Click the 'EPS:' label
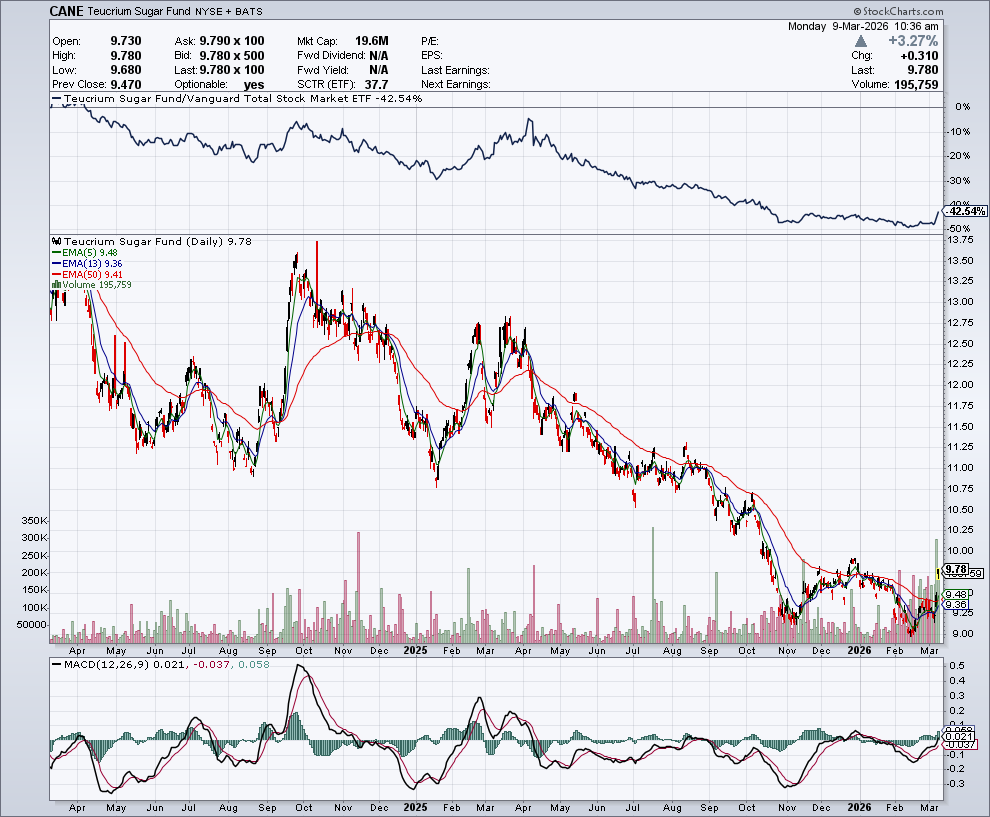 tap(432, 56)
